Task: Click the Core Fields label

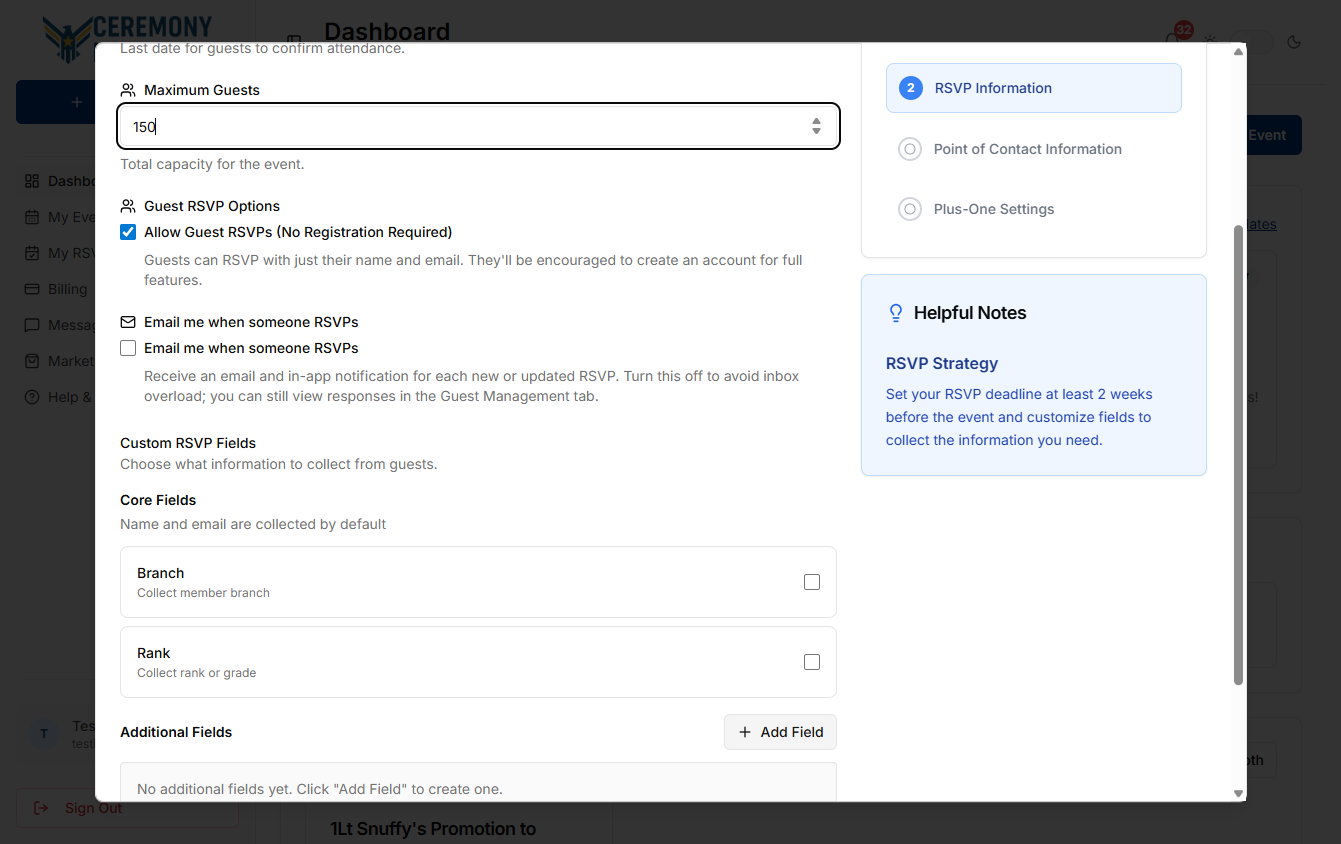Action: point(158,500)
